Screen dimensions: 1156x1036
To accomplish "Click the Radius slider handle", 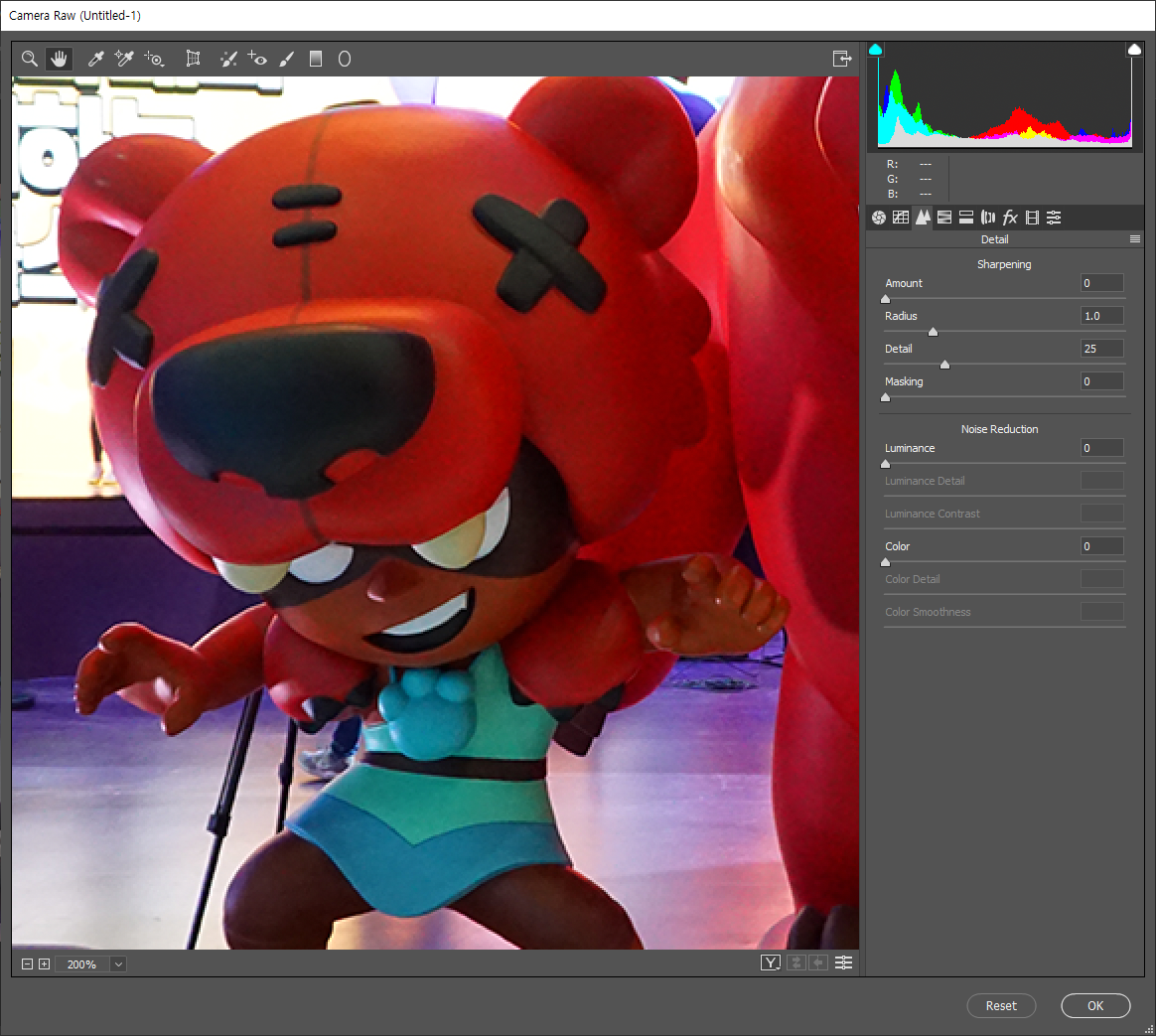I will [x=933, y=332].
